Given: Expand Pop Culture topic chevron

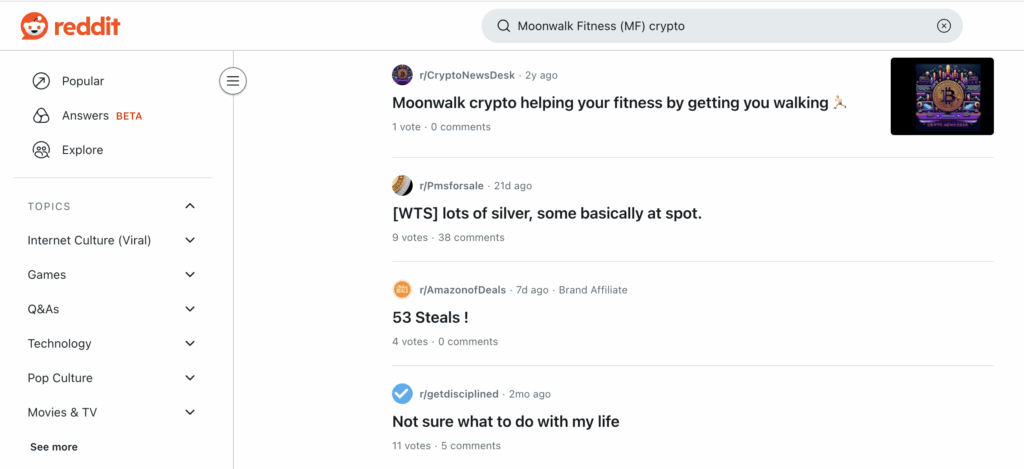Looking at the screenshot, I should click(x=190, y=378).
